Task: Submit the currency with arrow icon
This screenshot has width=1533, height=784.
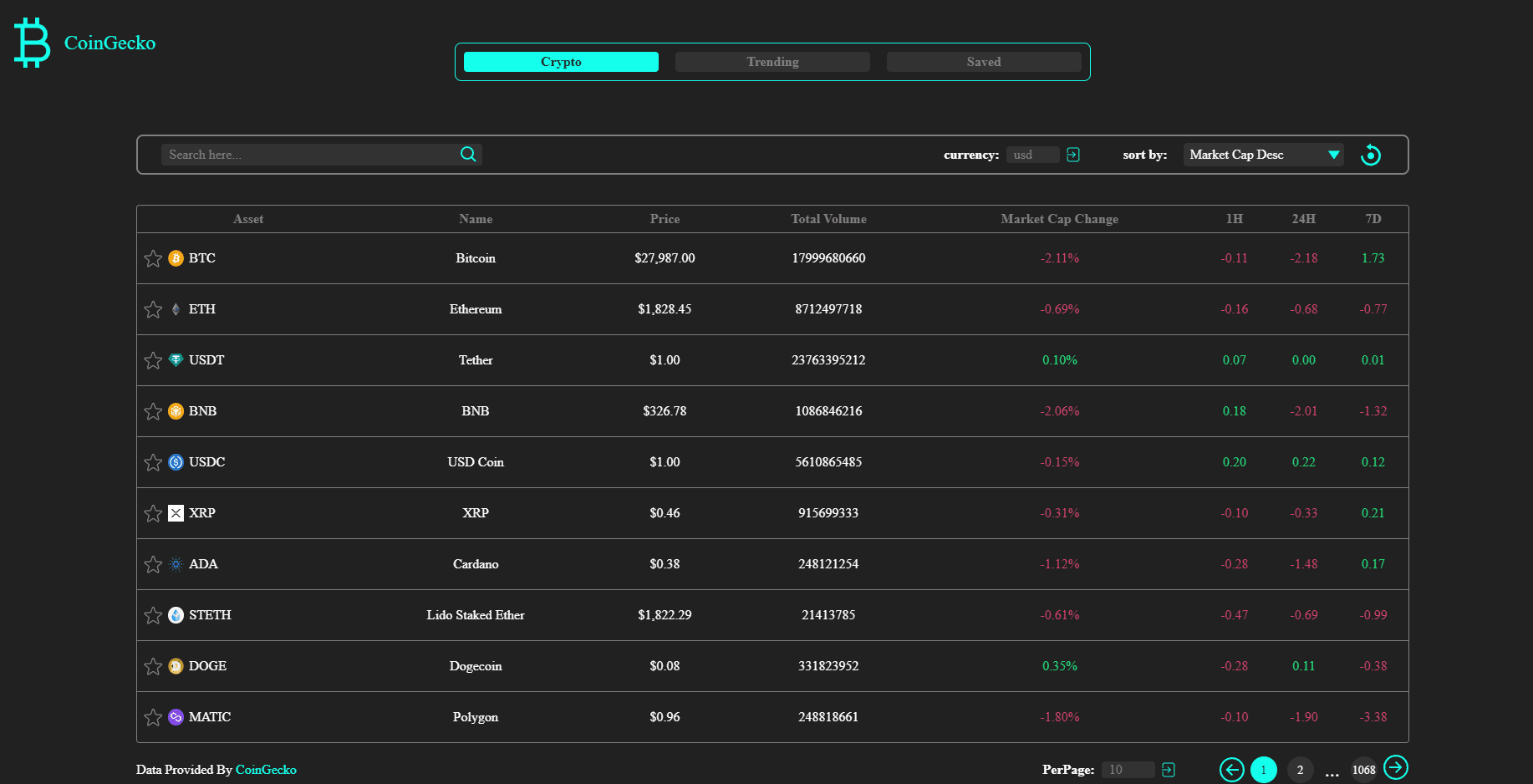Action: (1073, 155)
